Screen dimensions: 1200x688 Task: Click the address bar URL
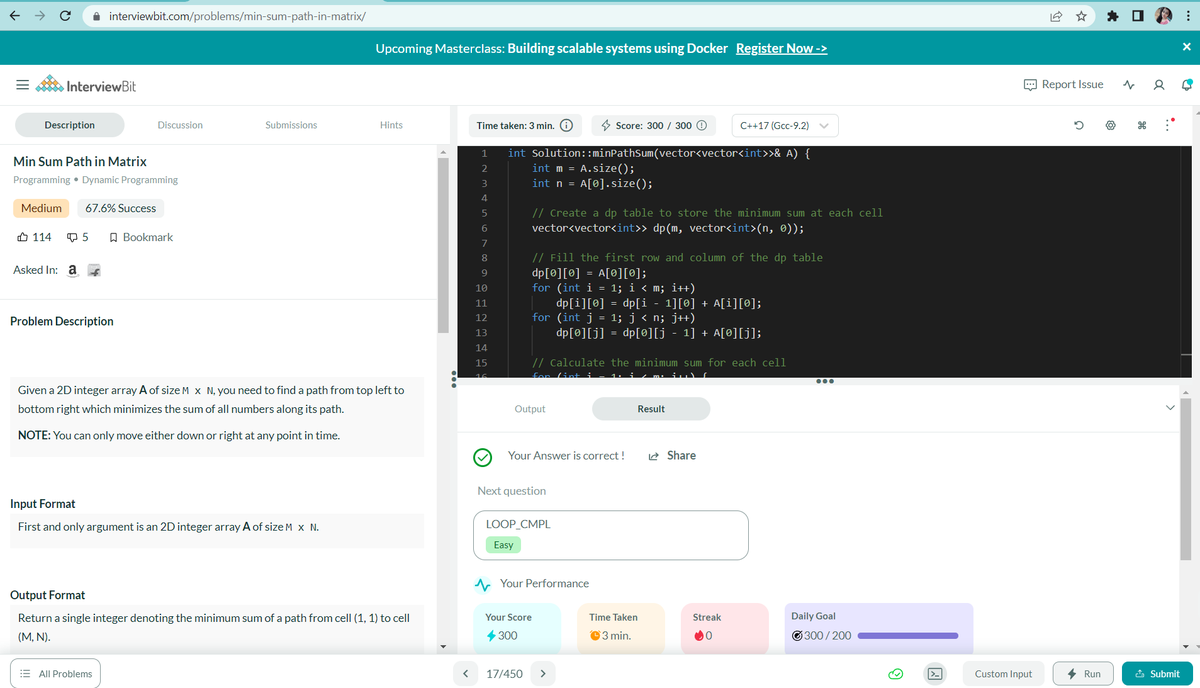[236, 16]
